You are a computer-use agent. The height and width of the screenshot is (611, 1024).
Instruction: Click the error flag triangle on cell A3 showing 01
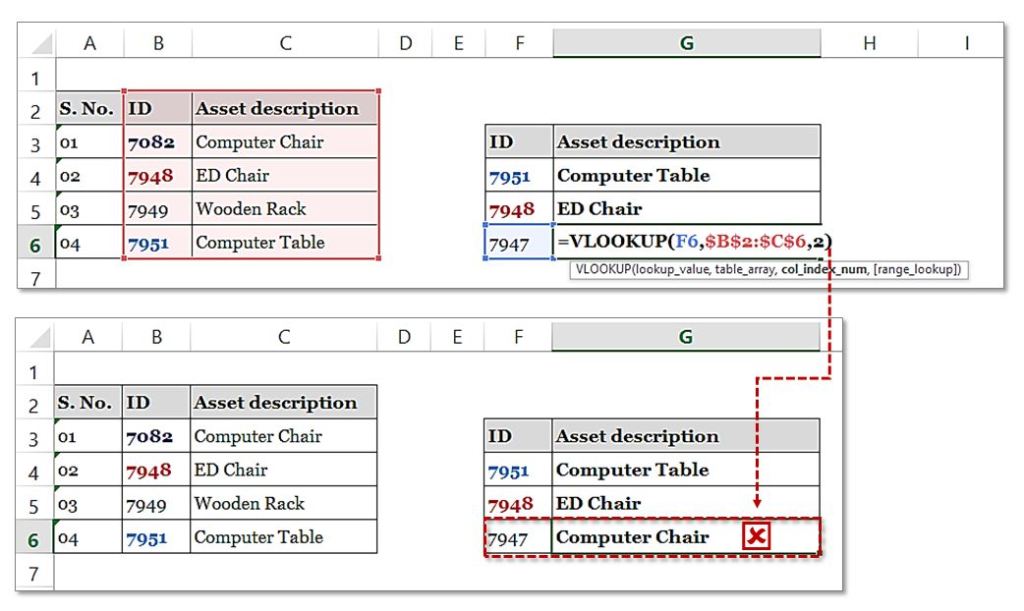click(57, 128)
